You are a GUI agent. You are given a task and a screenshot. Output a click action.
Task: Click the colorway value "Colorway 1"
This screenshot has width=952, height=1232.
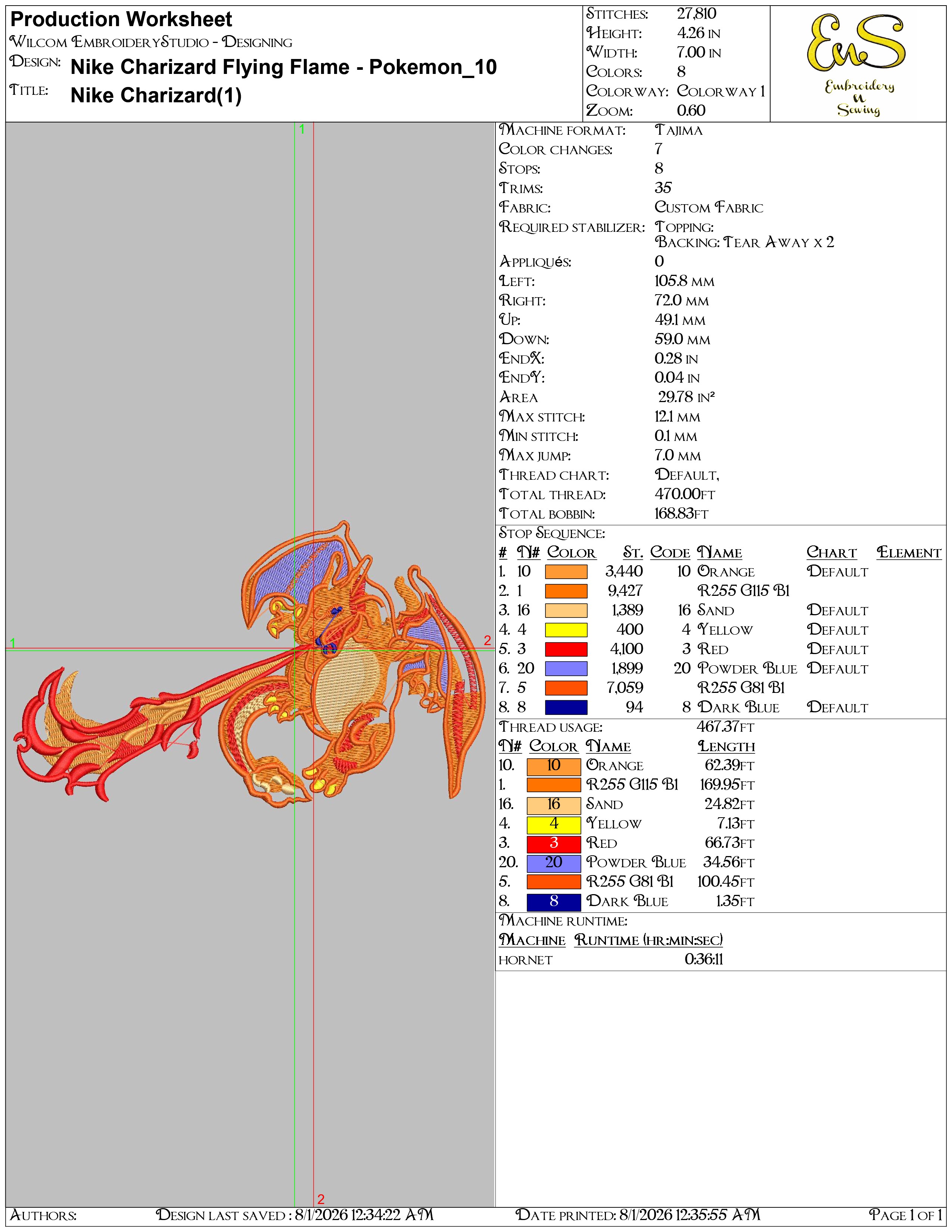[721, 91]
